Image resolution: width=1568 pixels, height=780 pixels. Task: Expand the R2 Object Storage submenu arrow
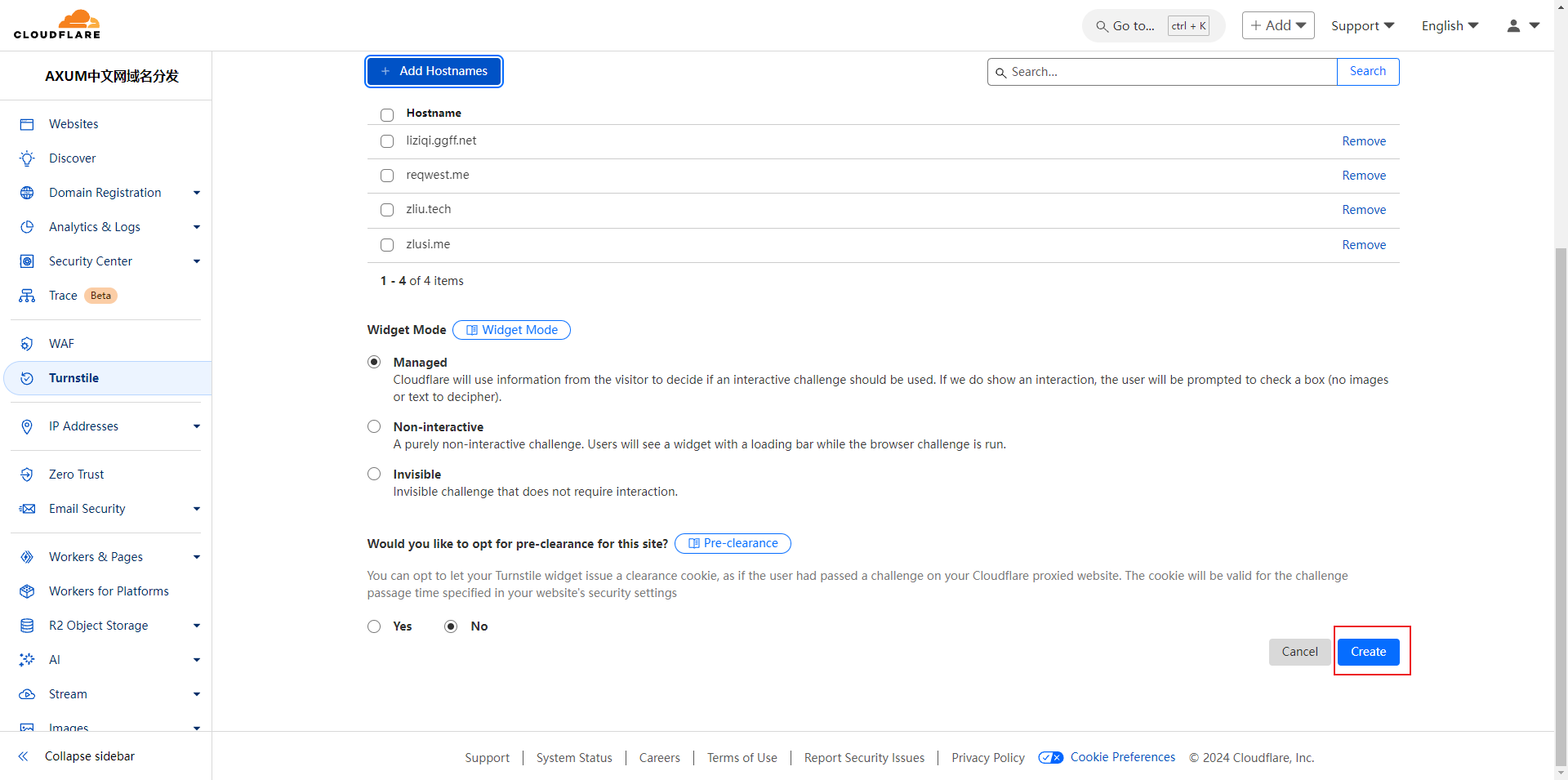(197, 626)
